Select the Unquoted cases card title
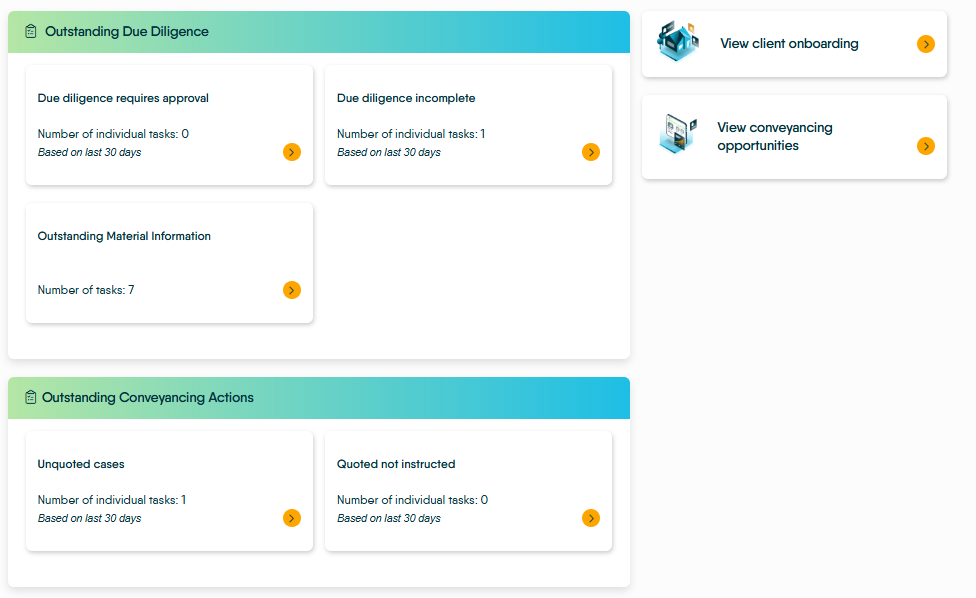The image size is (976, 598). [81, 464]
